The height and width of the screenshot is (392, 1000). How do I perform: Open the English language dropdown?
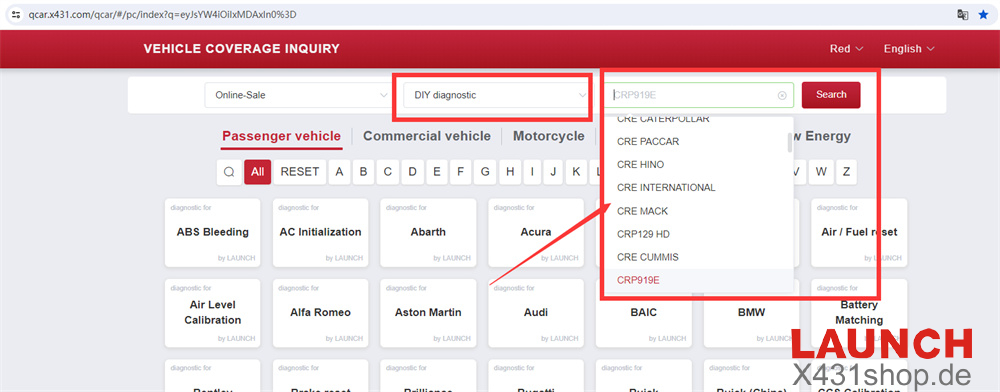pyautogui.click(x=909, y=48)
